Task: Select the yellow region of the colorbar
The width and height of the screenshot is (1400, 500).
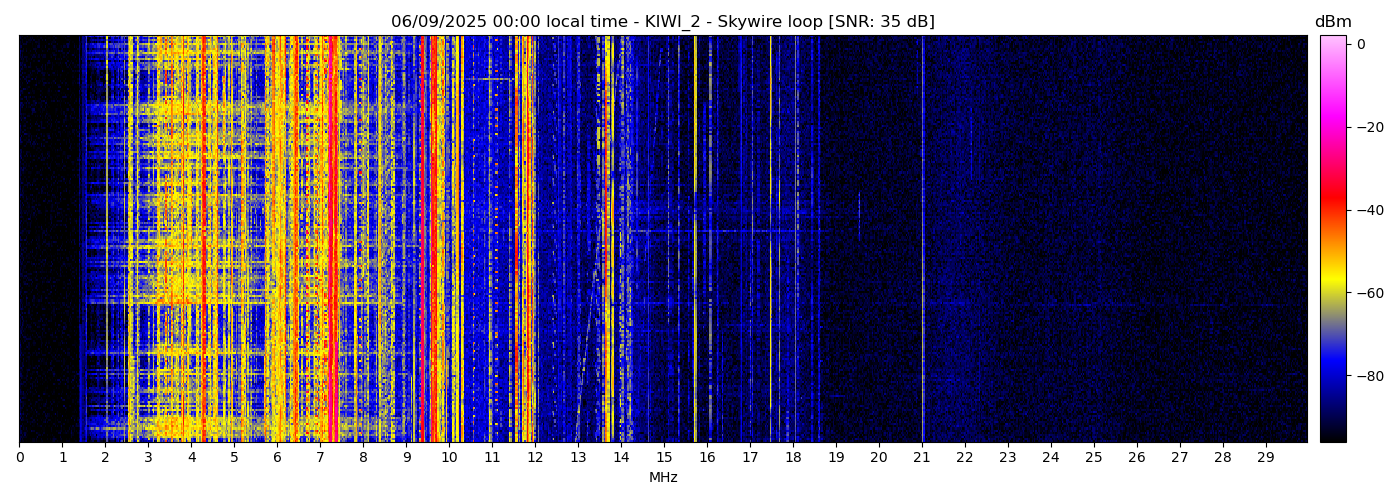Action: (1332, 285)
